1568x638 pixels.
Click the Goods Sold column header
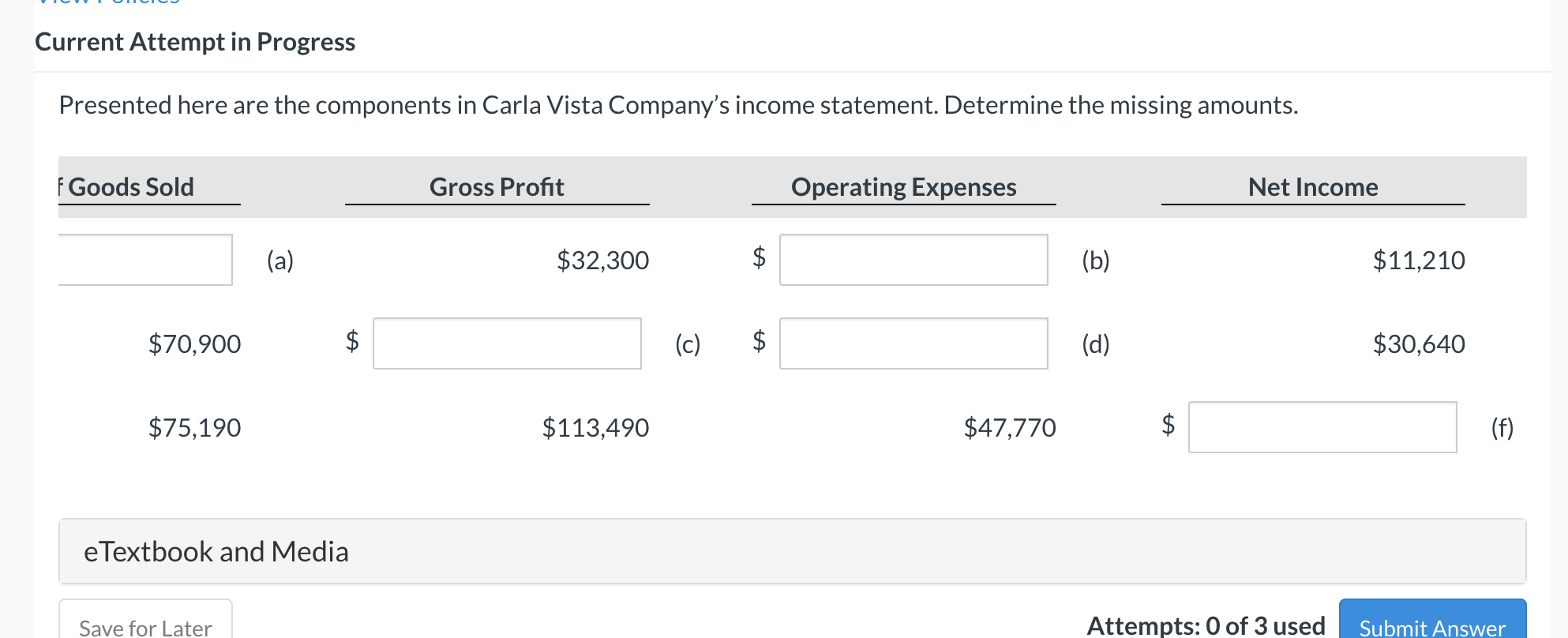click(x=129, y=186)
